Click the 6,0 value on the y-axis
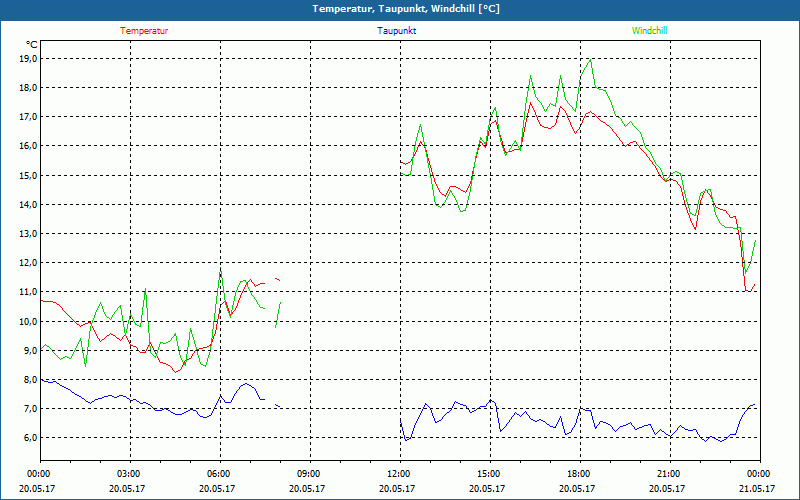Screen dimensions: 800x500 pos(29,438)
